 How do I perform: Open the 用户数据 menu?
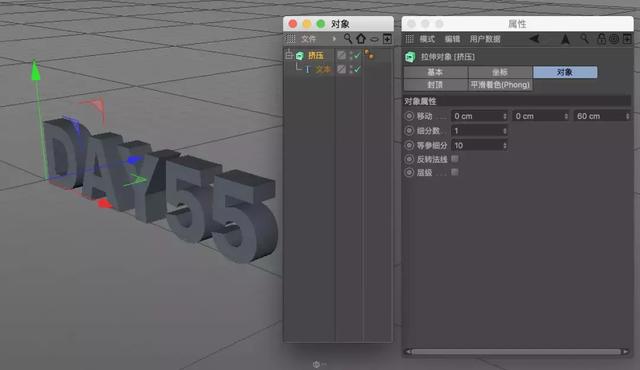485,39
